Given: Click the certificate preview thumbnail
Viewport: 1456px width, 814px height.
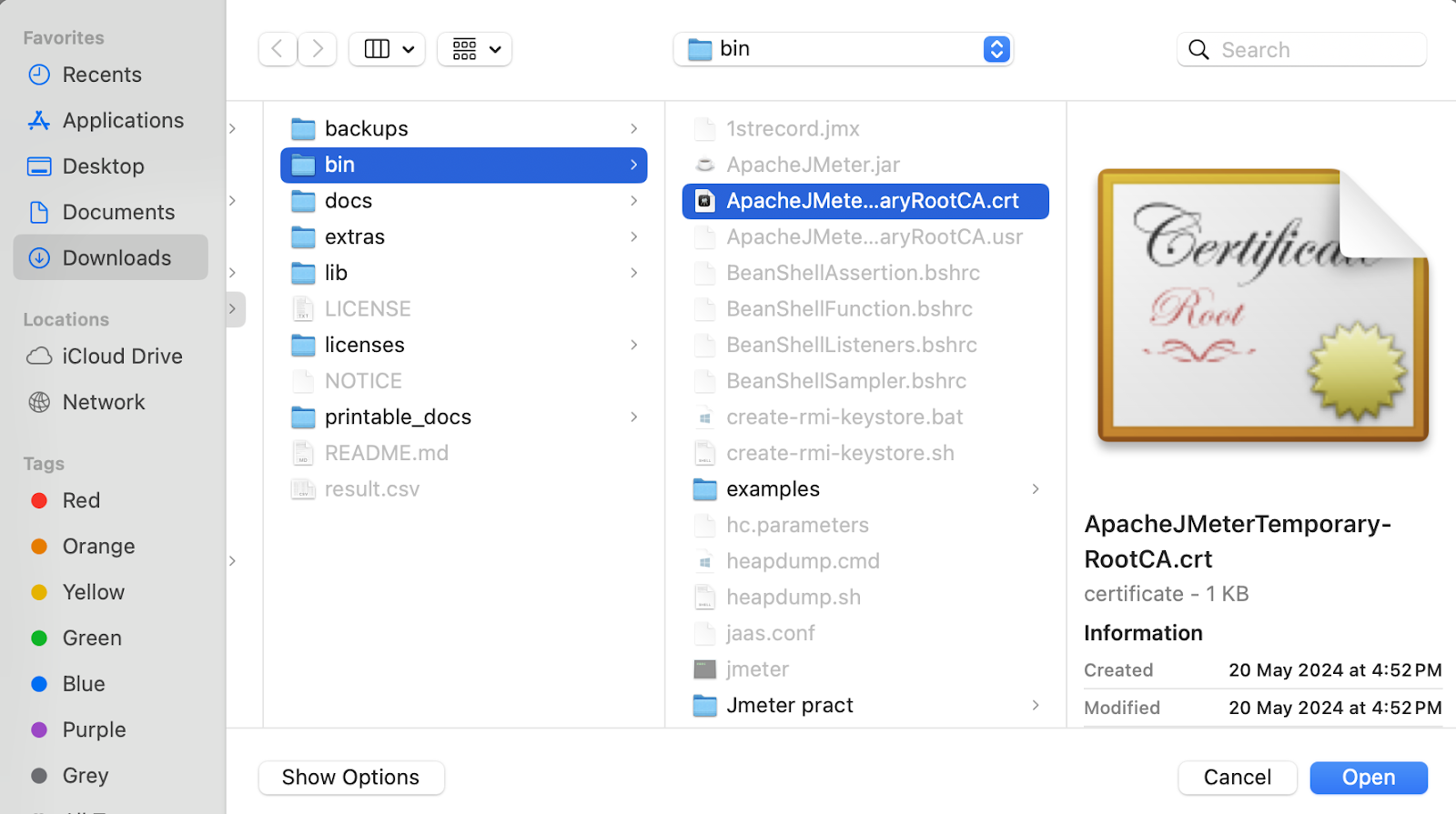Looking at the screenshot, I should pos(1263,305).
